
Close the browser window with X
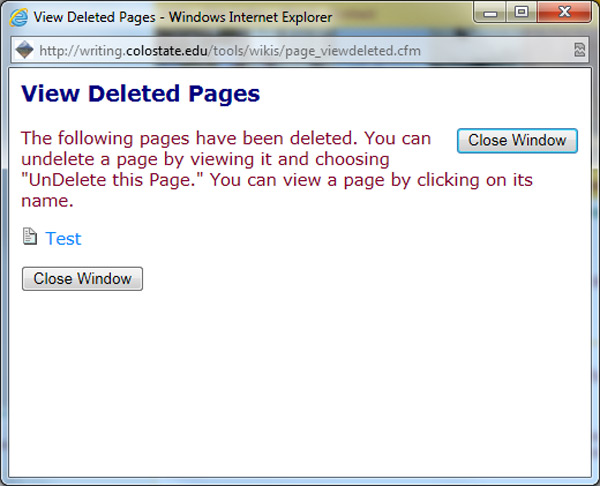[564, 13]
